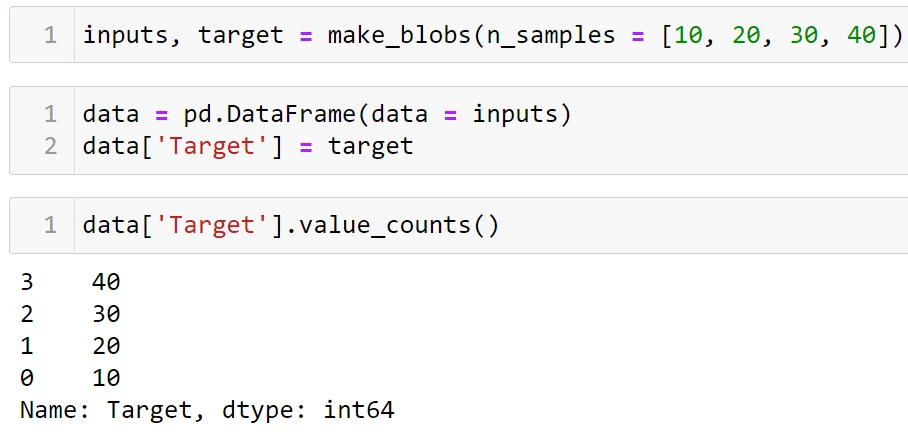Select line number 1 of the value_counts cell
The width and height of the screenshot is (908, 434).
[x=50, y=225]
